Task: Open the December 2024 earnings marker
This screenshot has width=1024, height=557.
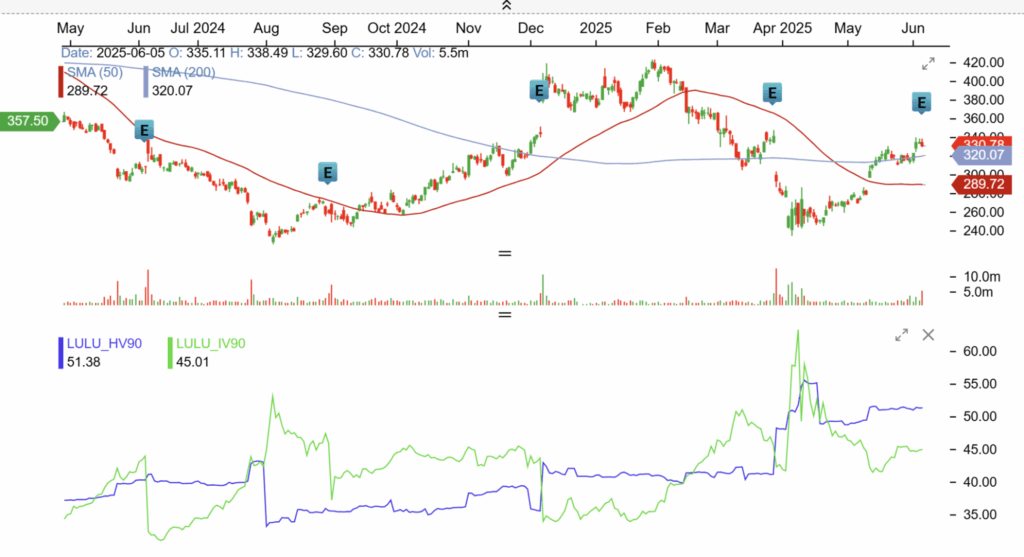Action: point(538,91)
